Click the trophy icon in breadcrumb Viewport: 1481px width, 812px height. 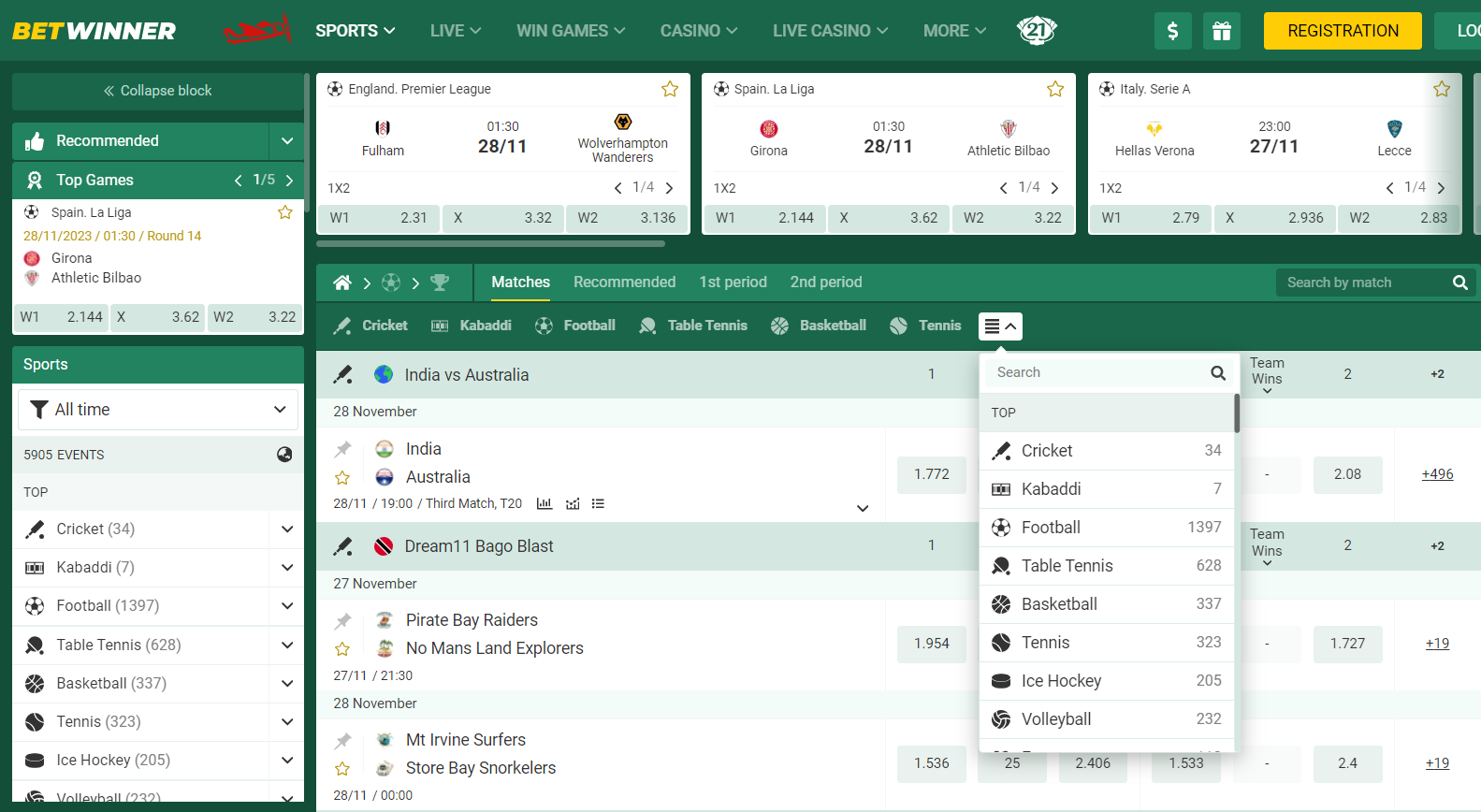(440, 283)
